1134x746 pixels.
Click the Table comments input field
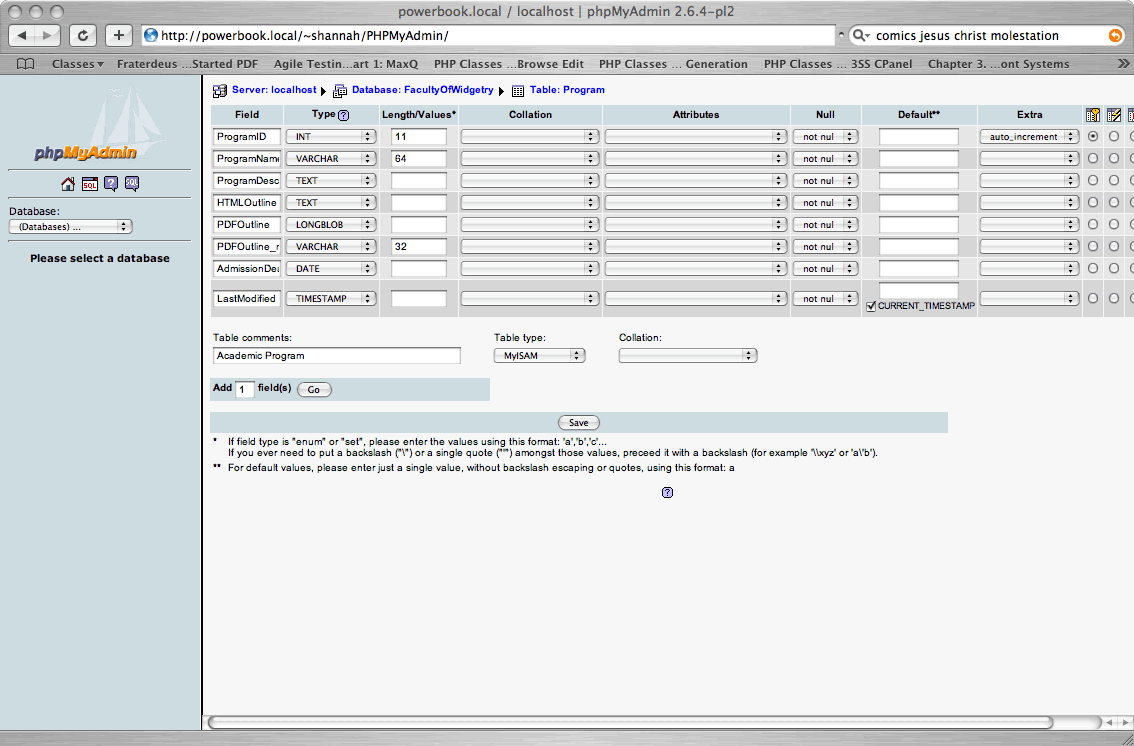pyautogui.click(x=337, y=356)
